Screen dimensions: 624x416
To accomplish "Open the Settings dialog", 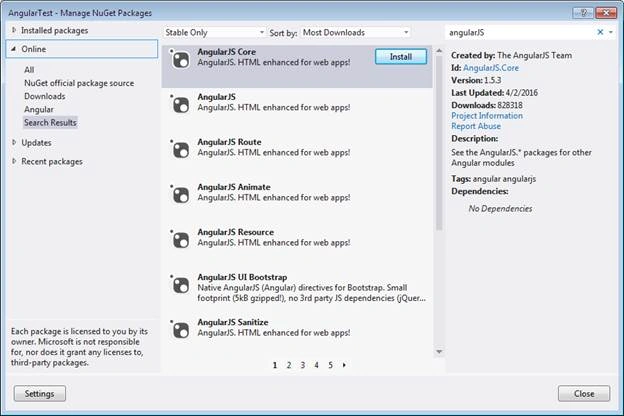I will pos(39,393).
